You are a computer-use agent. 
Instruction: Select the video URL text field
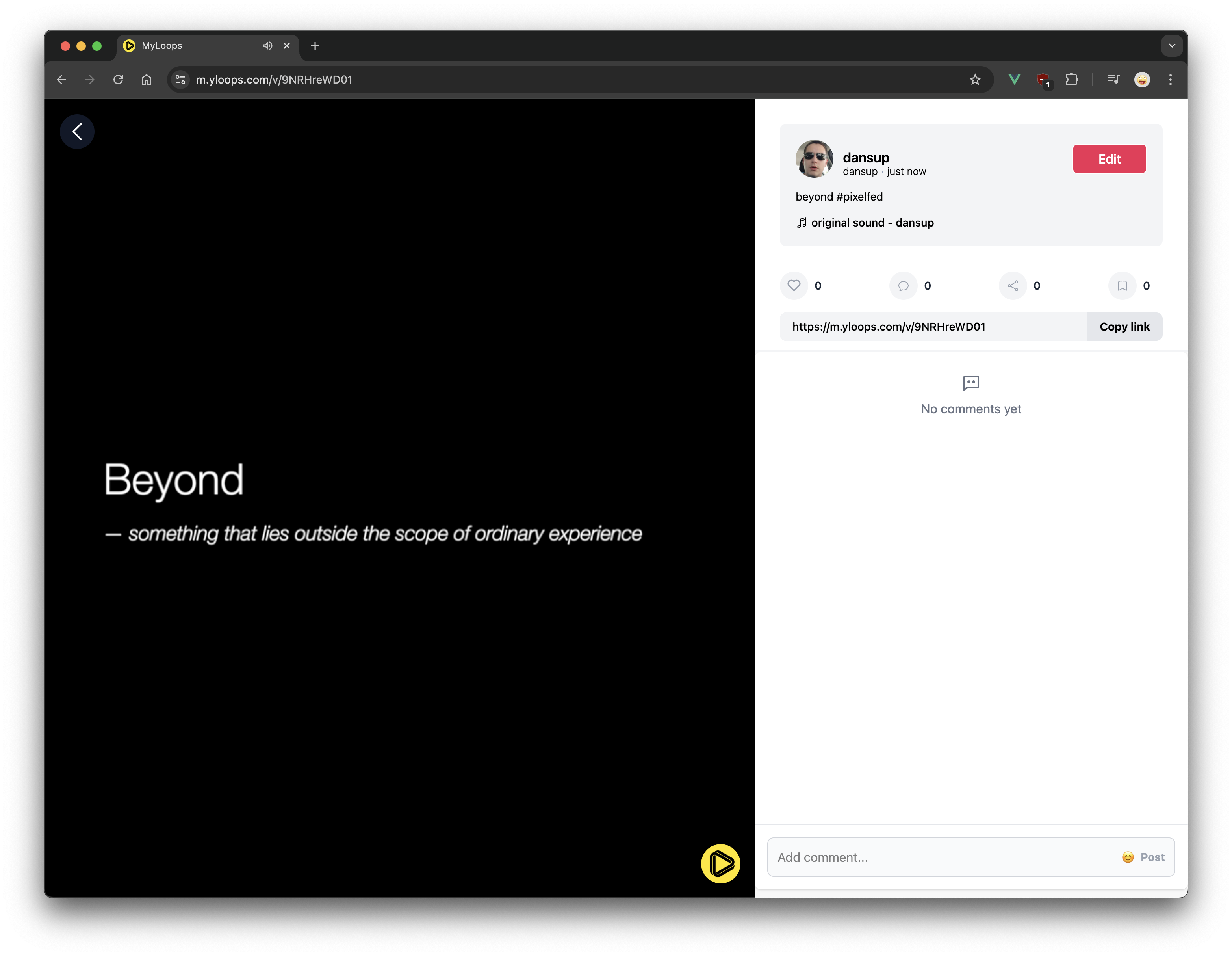click(933, 327)
